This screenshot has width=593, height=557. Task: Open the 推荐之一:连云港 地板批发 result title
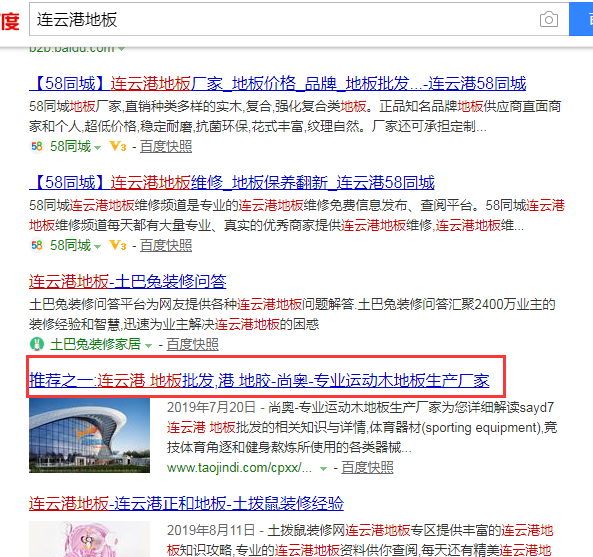(259, 380)
